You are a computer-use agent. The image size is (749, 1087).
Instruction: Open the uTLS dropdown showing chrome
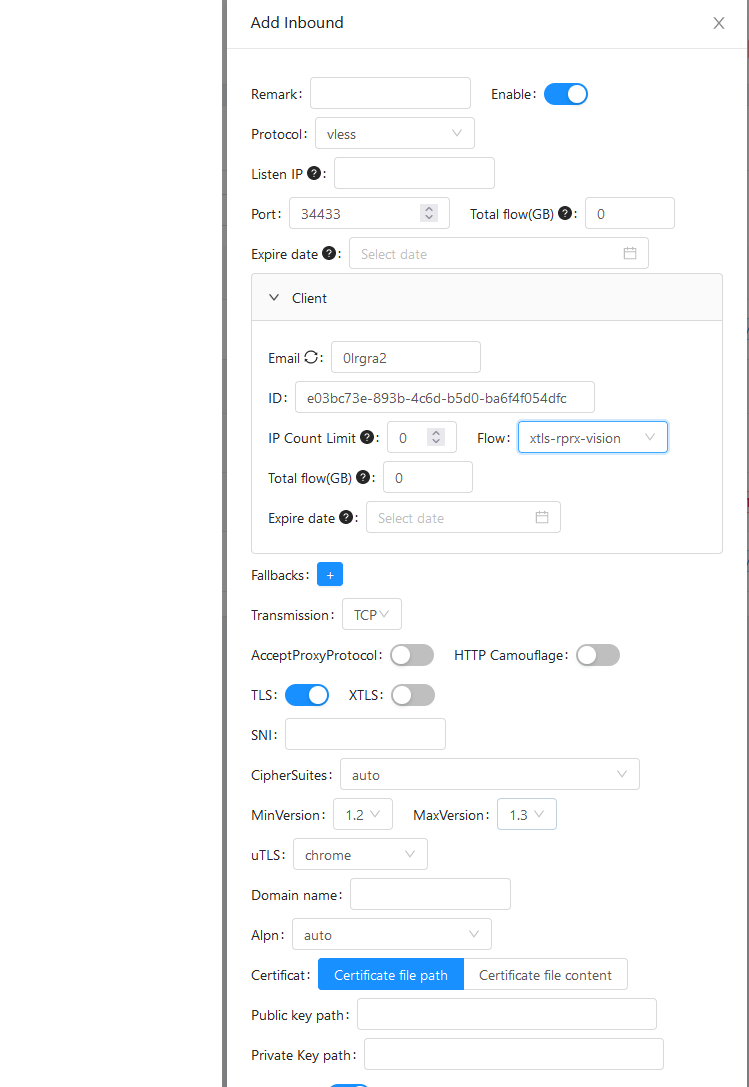click(x=359, y=855)
